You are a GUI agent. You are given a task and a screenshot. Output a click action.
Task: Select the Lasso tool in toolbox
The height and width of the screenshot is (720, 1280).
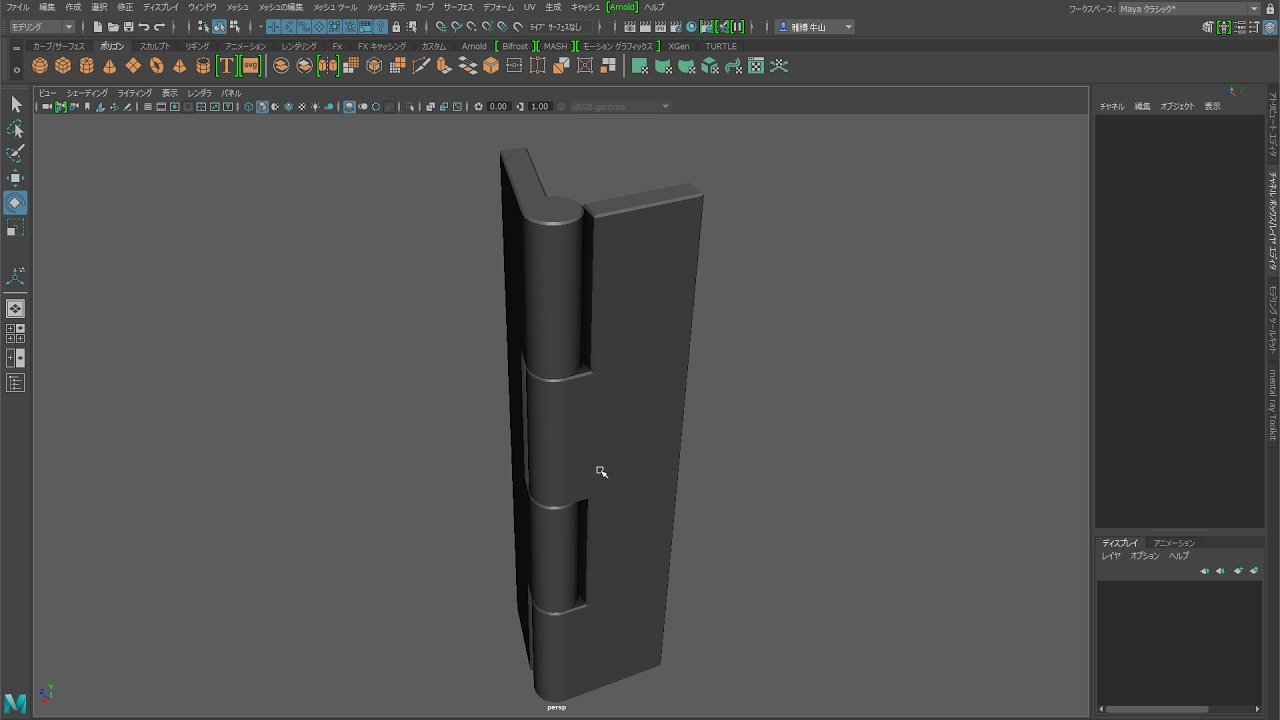click(x=15, y=129)
